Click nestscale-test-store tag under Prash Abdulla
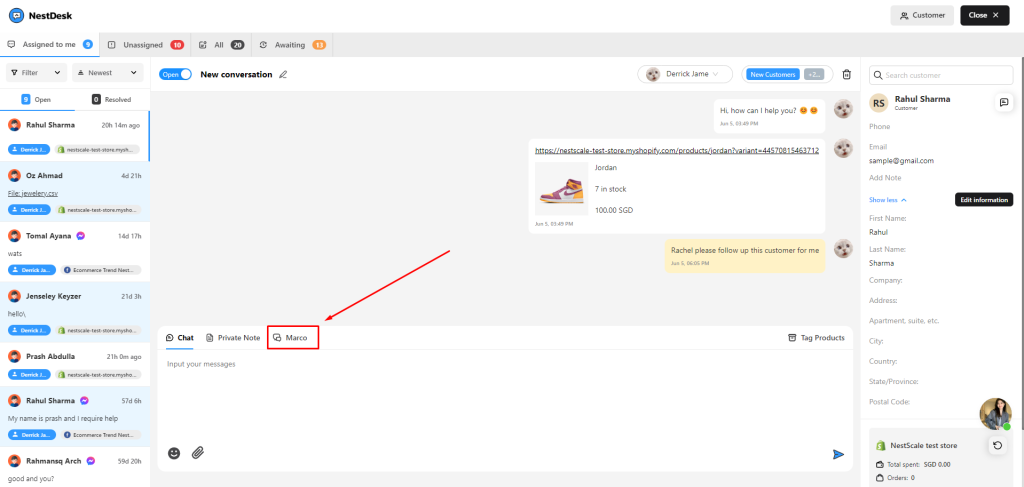The width and height of the screenshot is (1024, 487). click(97, 375)
